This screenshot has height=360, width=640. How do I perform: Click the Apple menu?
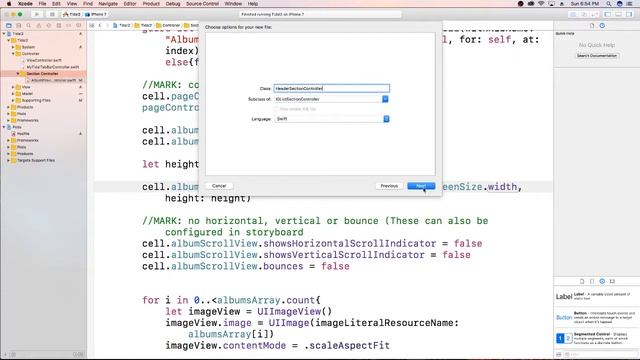(x=9, y=4)
